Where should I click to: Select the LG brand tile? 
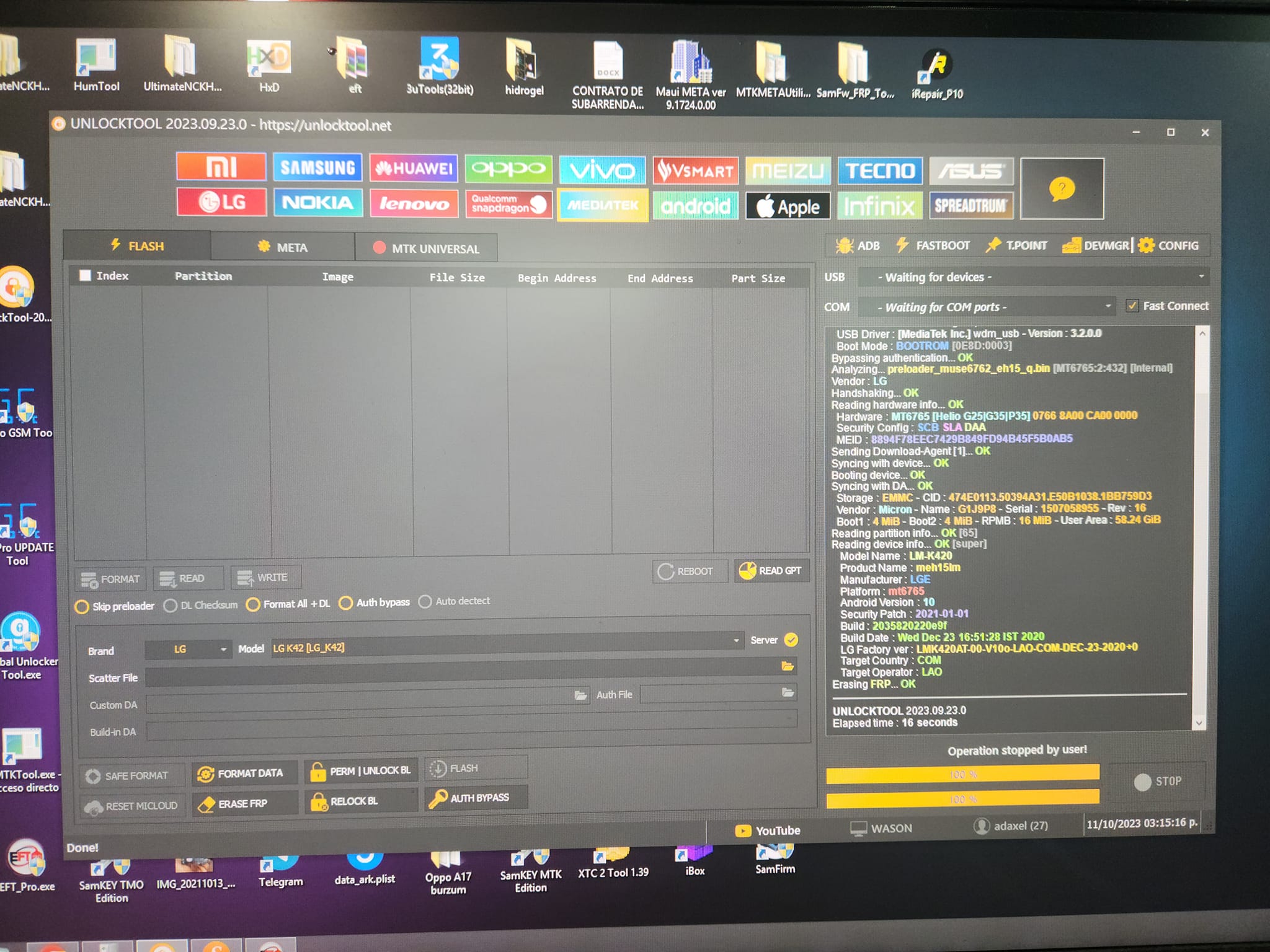coord(222,201)
